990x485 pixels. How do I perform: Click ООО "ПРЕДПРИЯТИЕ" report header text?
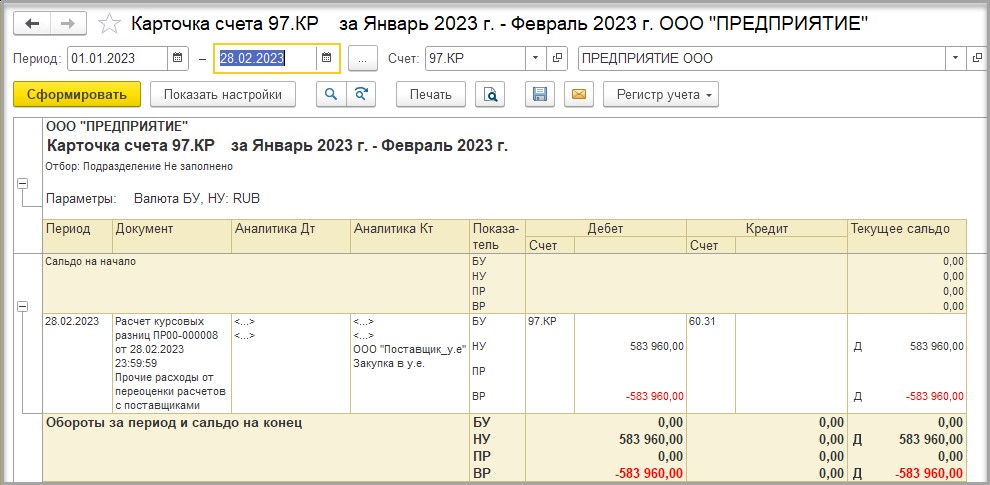tap(117, 126)
